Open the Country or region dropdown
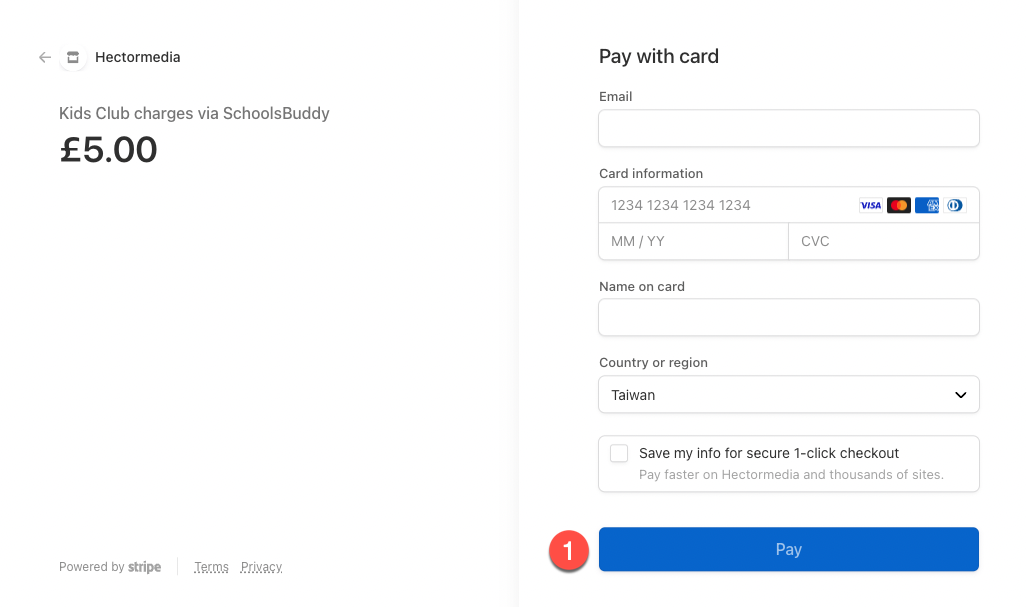The image size is (1026, 607). (x=788, y=394)
